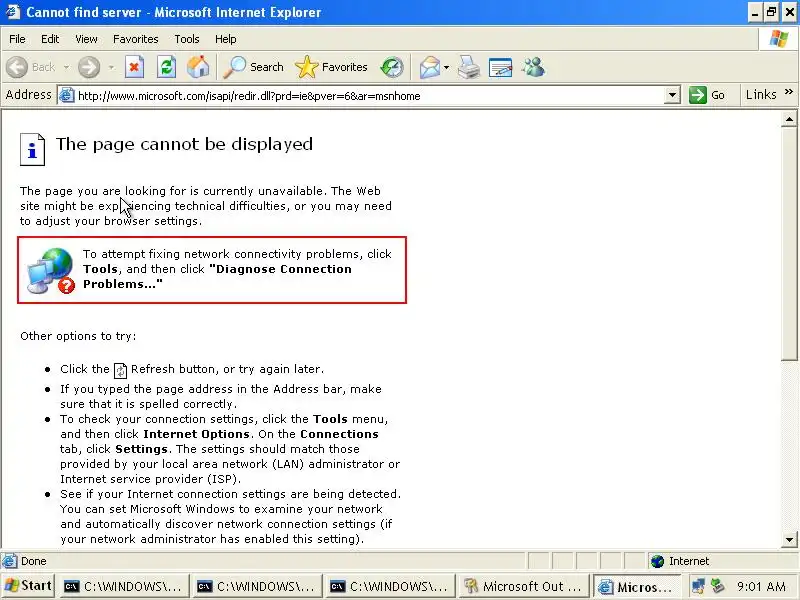Click the Edit page toolbar icon
Viewport: 800px width, 600px height.
pos(500,67)
